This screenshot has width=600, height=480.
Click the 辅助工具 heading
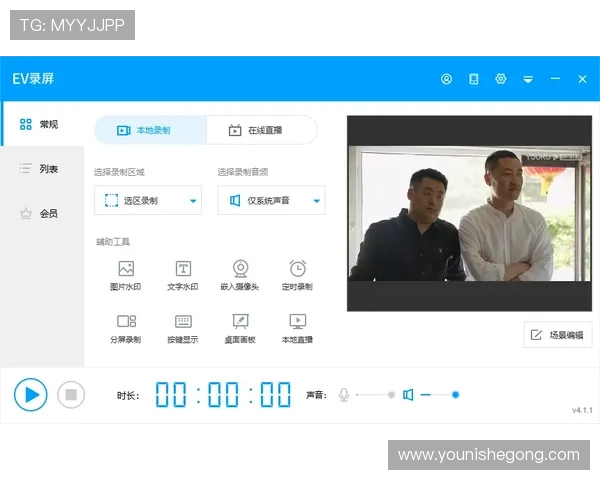tap(113, 242)
